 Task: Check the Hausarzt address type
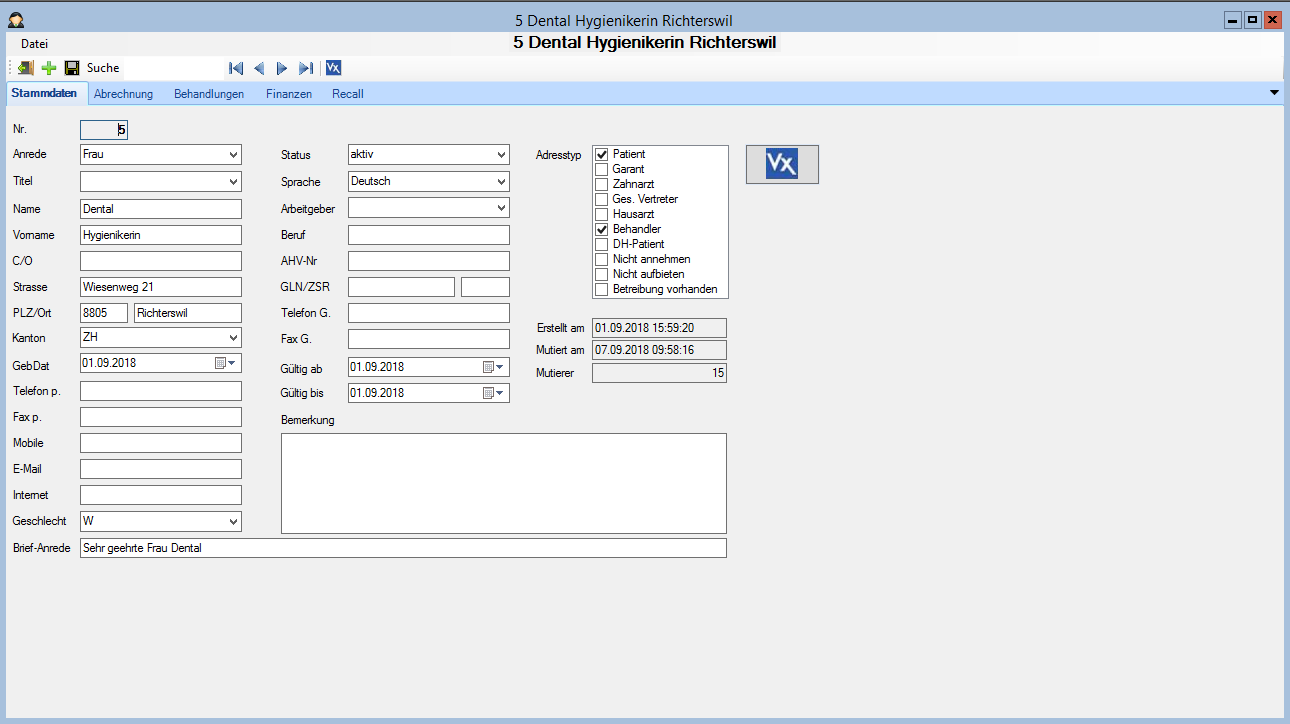[602, 214]
